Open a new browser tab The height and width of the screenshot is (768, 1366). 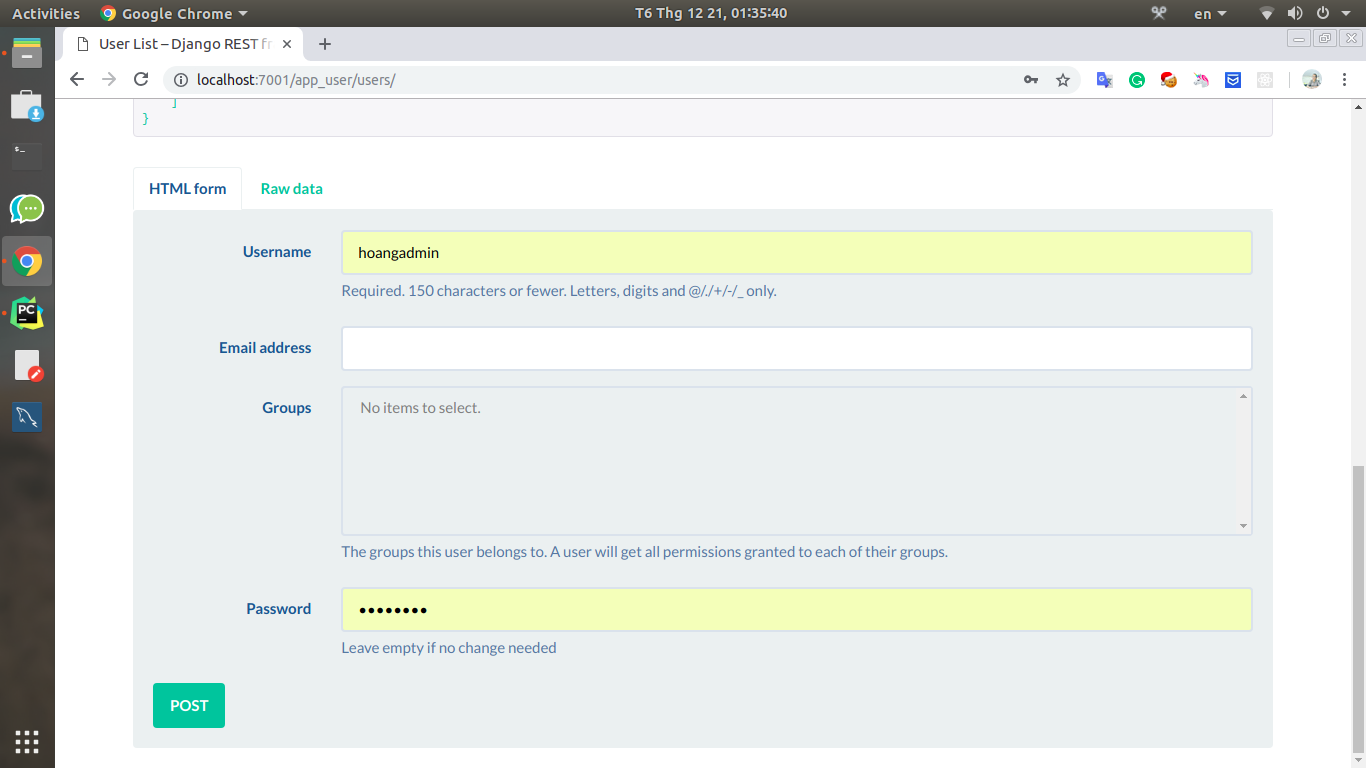click(325, 44)
